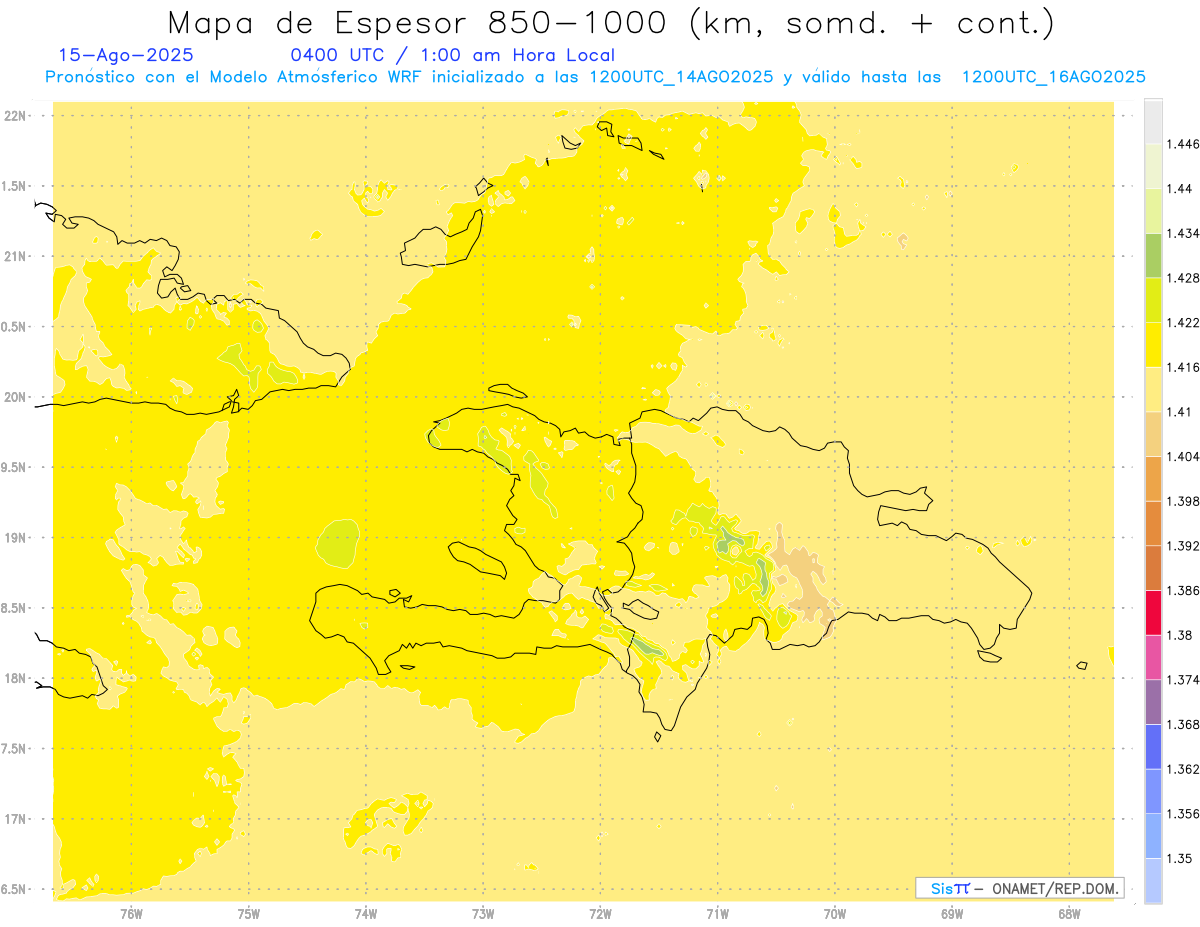Click the colorbar value '1.362'

pyautogui.click(x=1185, y=769)
